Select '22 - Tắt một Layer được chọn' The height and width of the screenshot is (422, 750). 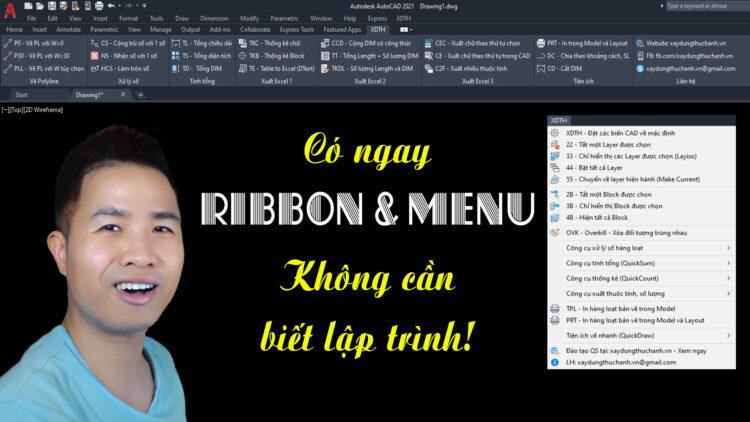click(x=641, y=145)
